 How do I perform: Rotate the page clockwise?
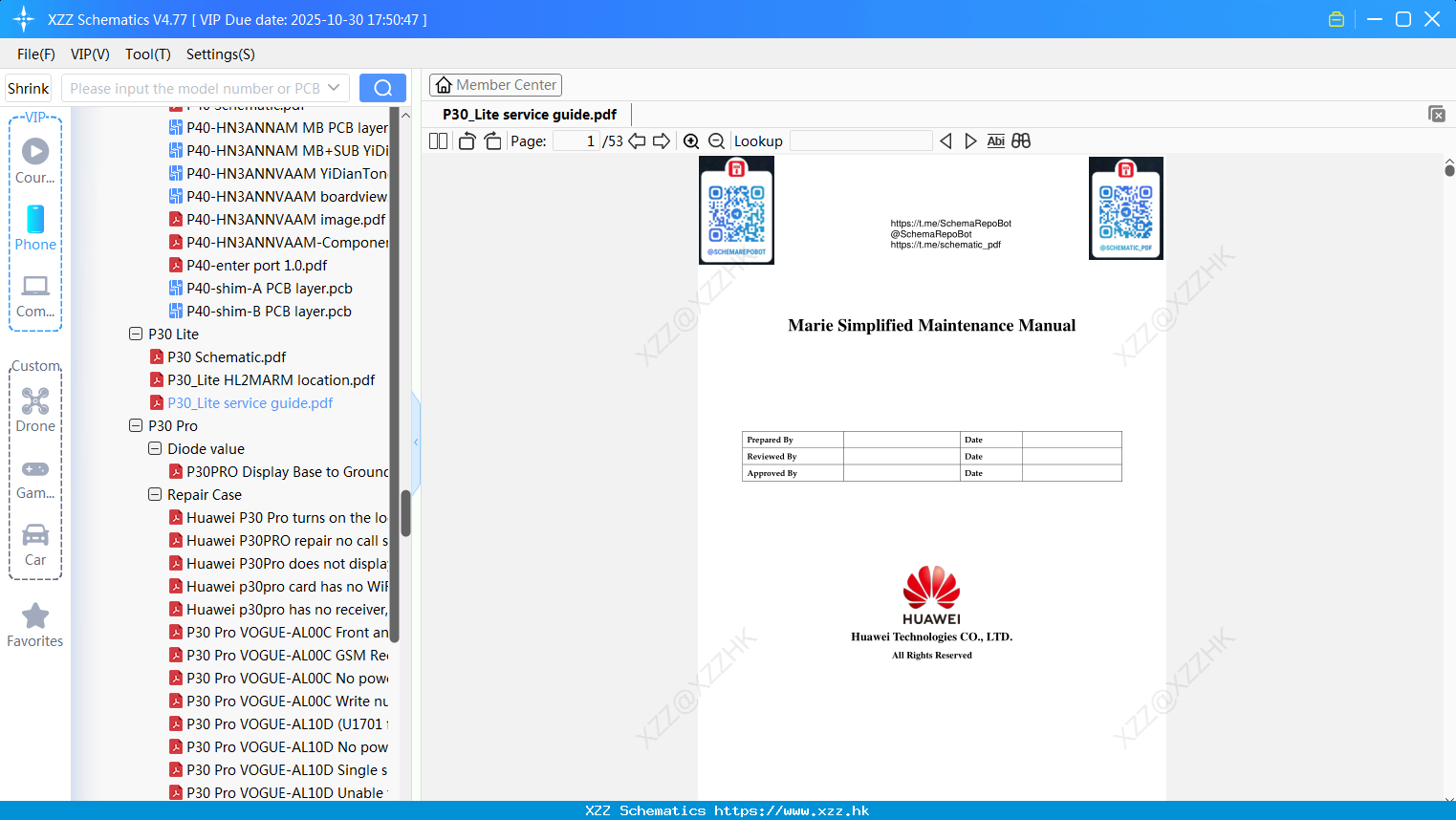coord(492,141)
